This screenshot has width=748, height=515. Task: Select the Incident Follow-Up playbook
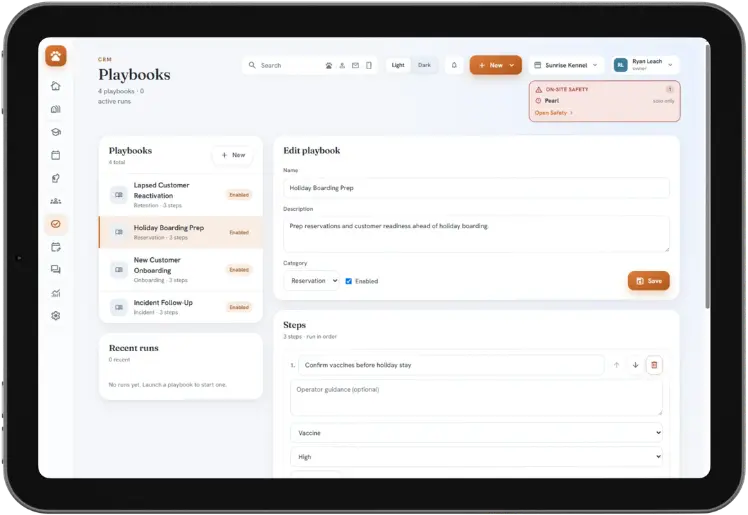click(181, 307)
